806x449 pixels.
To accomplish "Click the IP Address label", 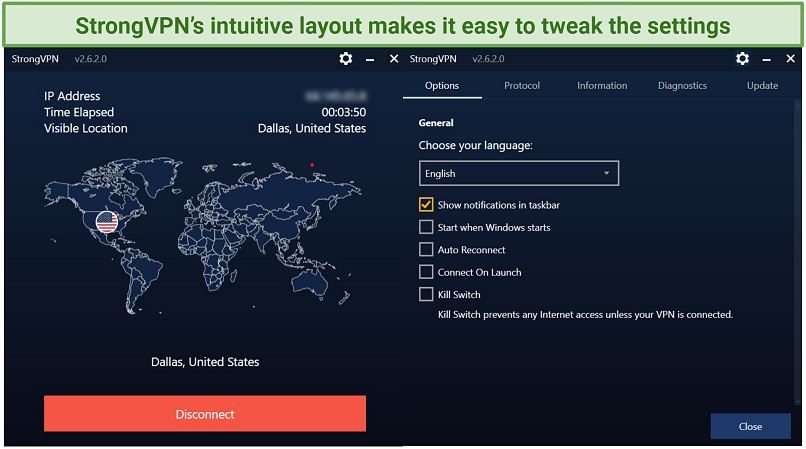I will [72, 96].
